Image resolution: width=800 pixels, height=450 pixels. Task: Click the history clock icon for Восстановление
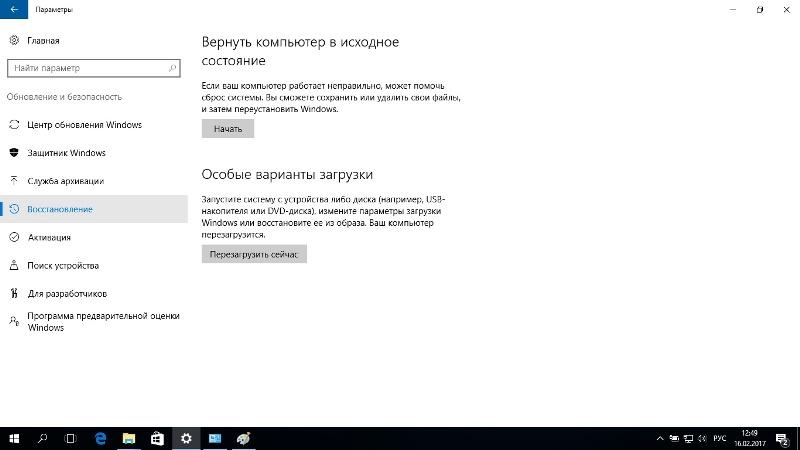pyautogui.click(x=14, y=209)
